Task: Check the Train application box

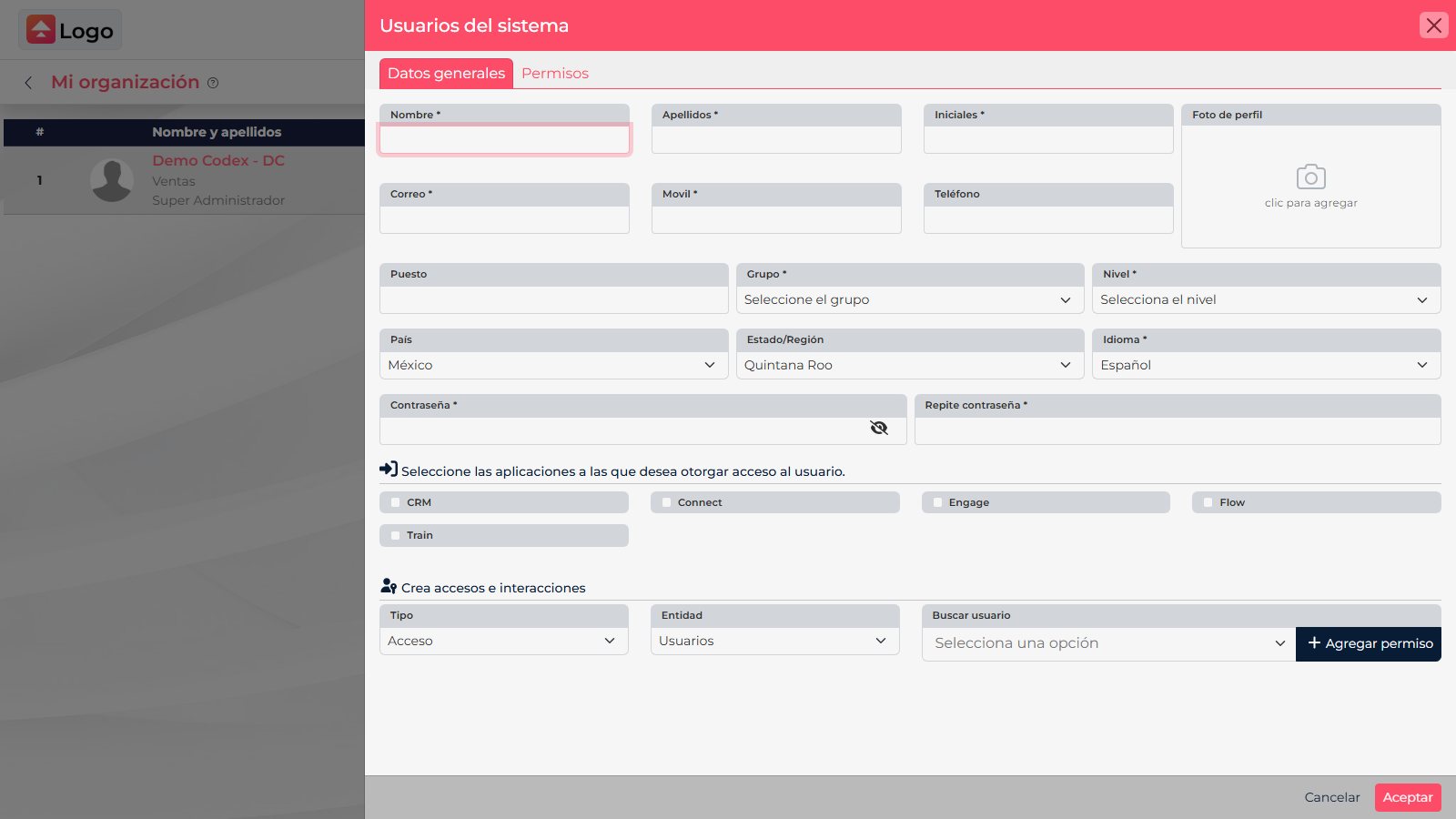Action: tap(396, 535)
